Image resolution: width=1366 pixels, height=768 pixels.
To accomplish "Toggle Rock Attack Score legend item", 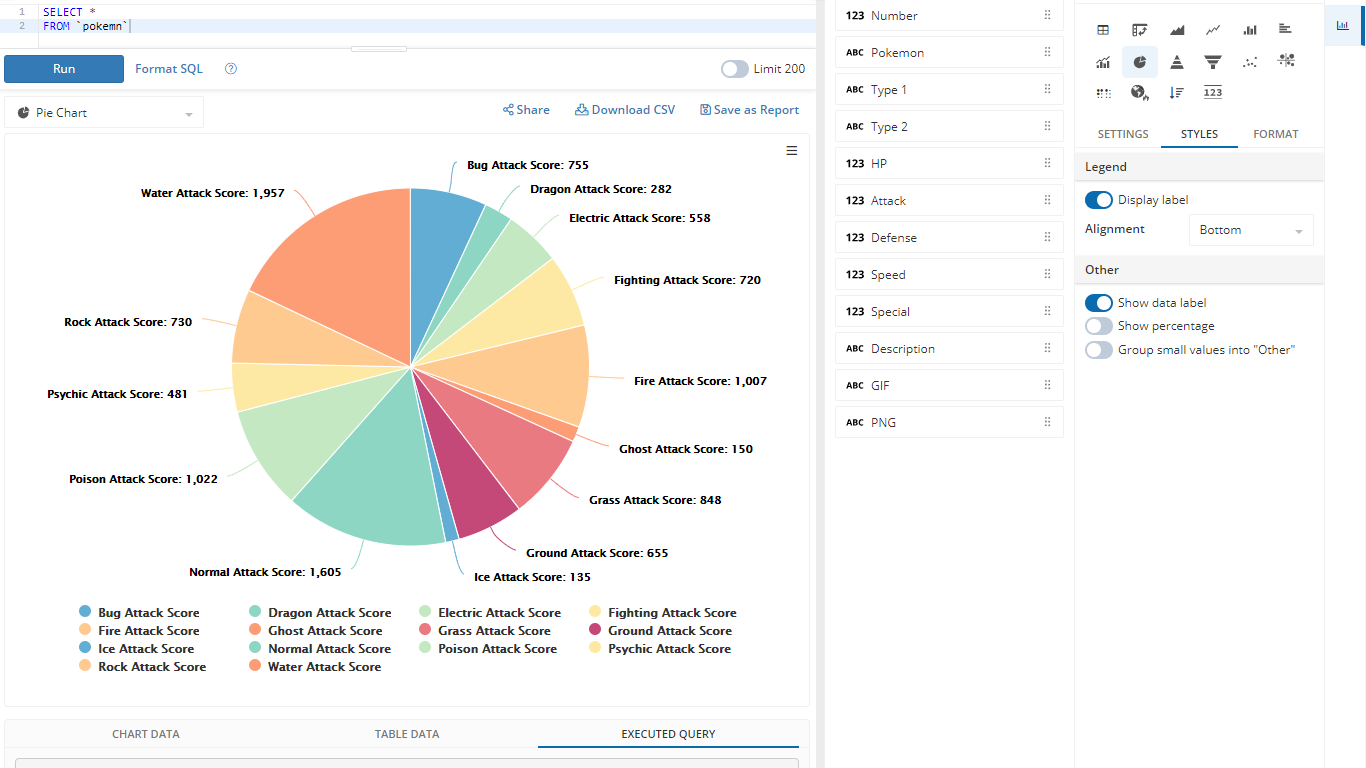I will (x=142, y=667).
